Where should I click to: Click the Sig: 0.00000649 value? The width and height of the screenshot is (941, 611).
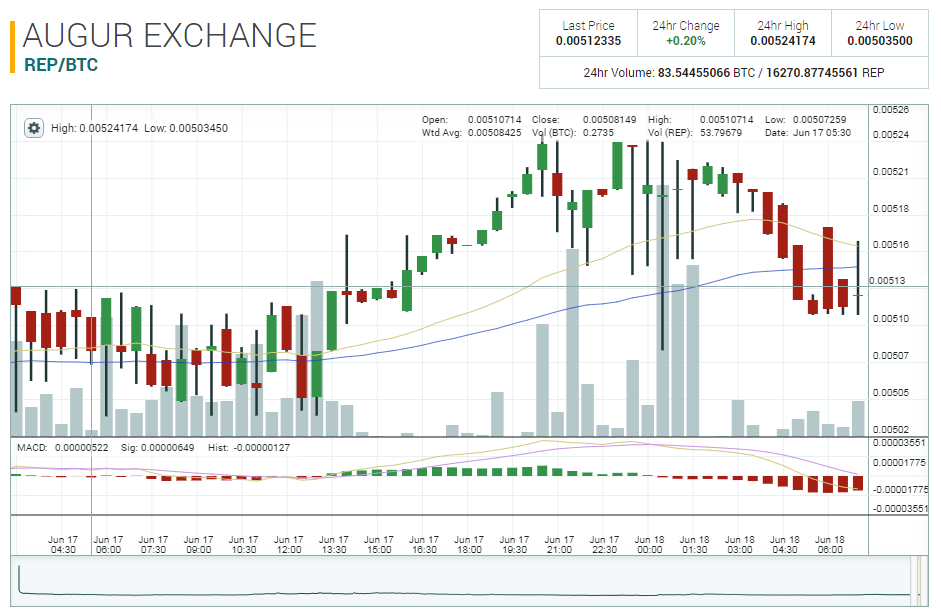[x=157, y=448]
